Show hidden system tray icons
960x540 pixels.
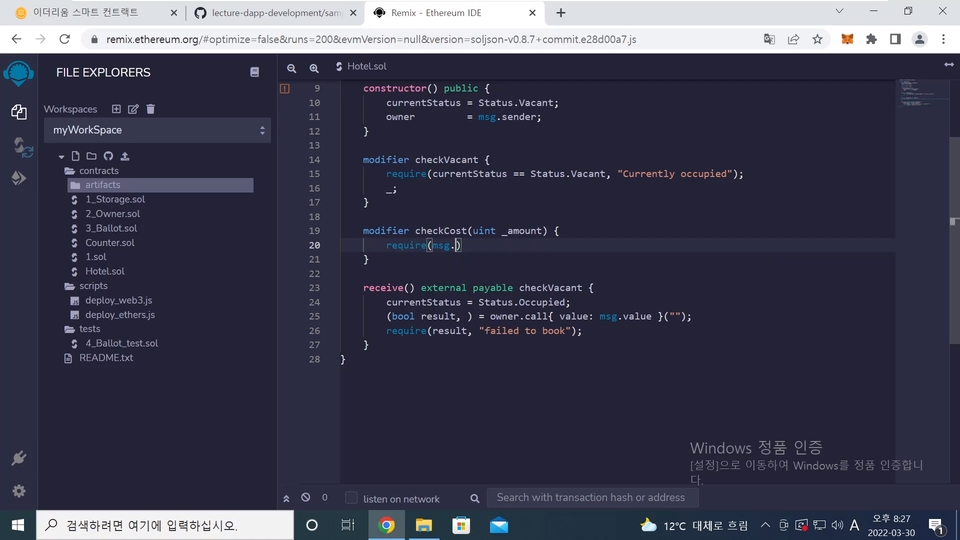coord(765,525)
